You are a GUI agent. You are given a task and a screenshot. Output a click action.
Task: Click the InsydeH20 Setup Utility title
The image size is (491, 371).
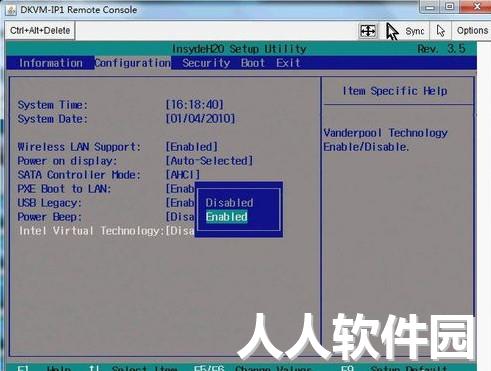pos(239,49)
